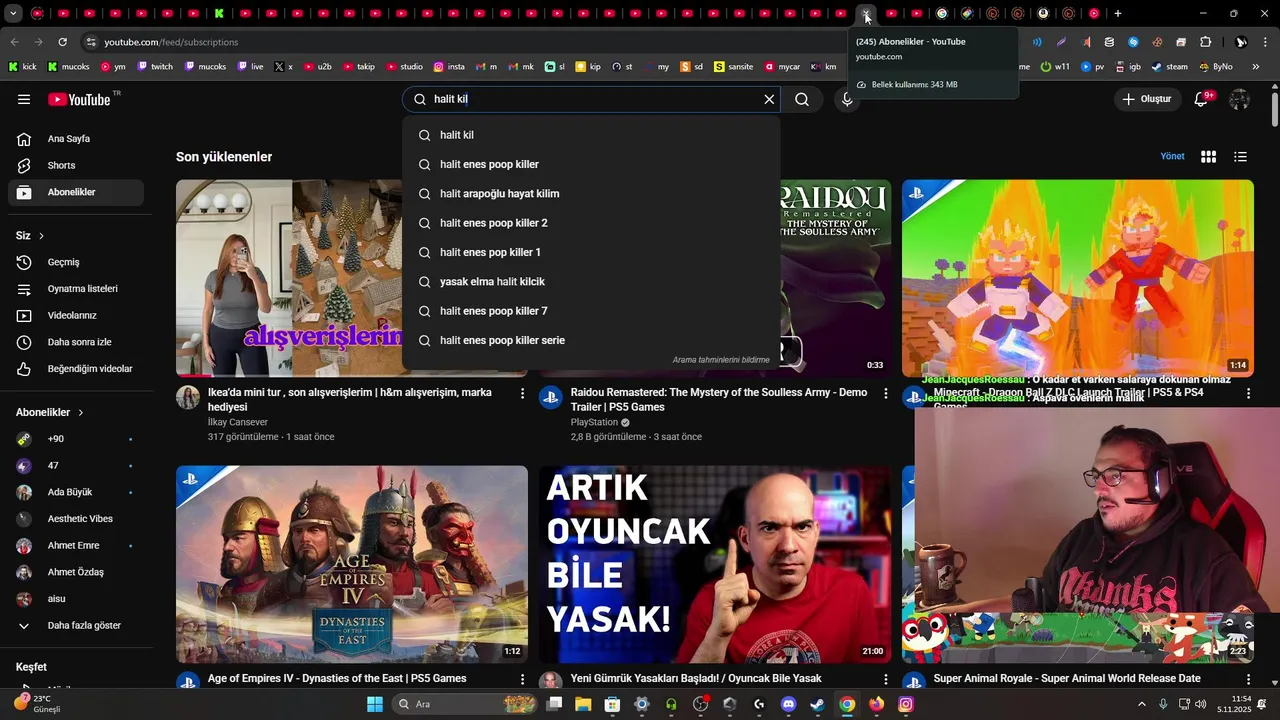The width and height of the screenshot is (1280, 720).
Task: Open the tab search dropdown in Chrome
Action: 12,14
